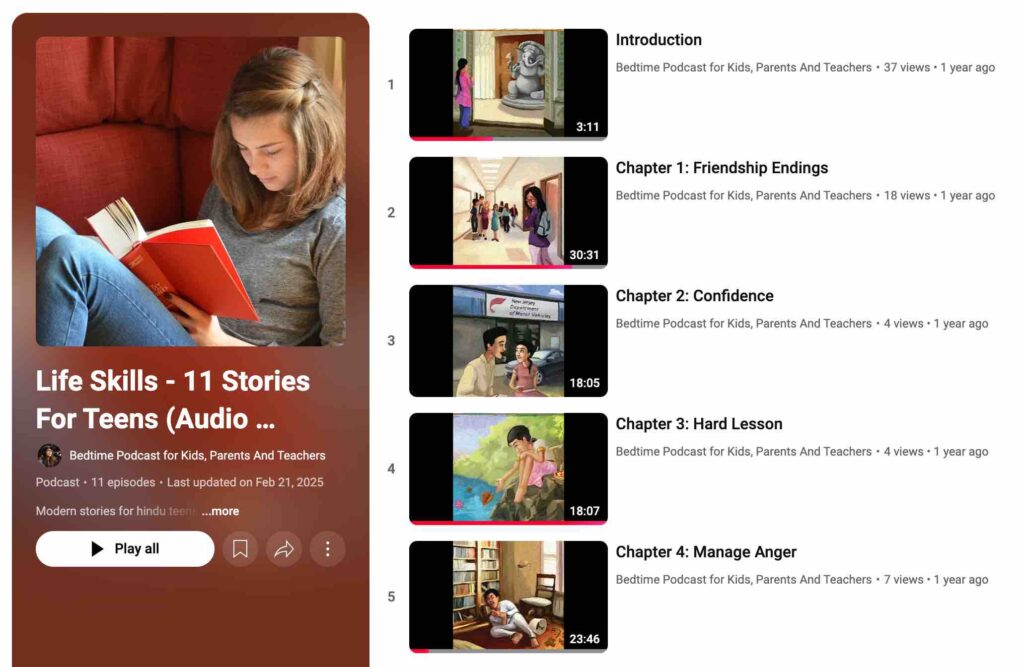The height and width of the screenshot is (667, 1024).
Task: Click the share arrow icon
Action: [284, 549]
